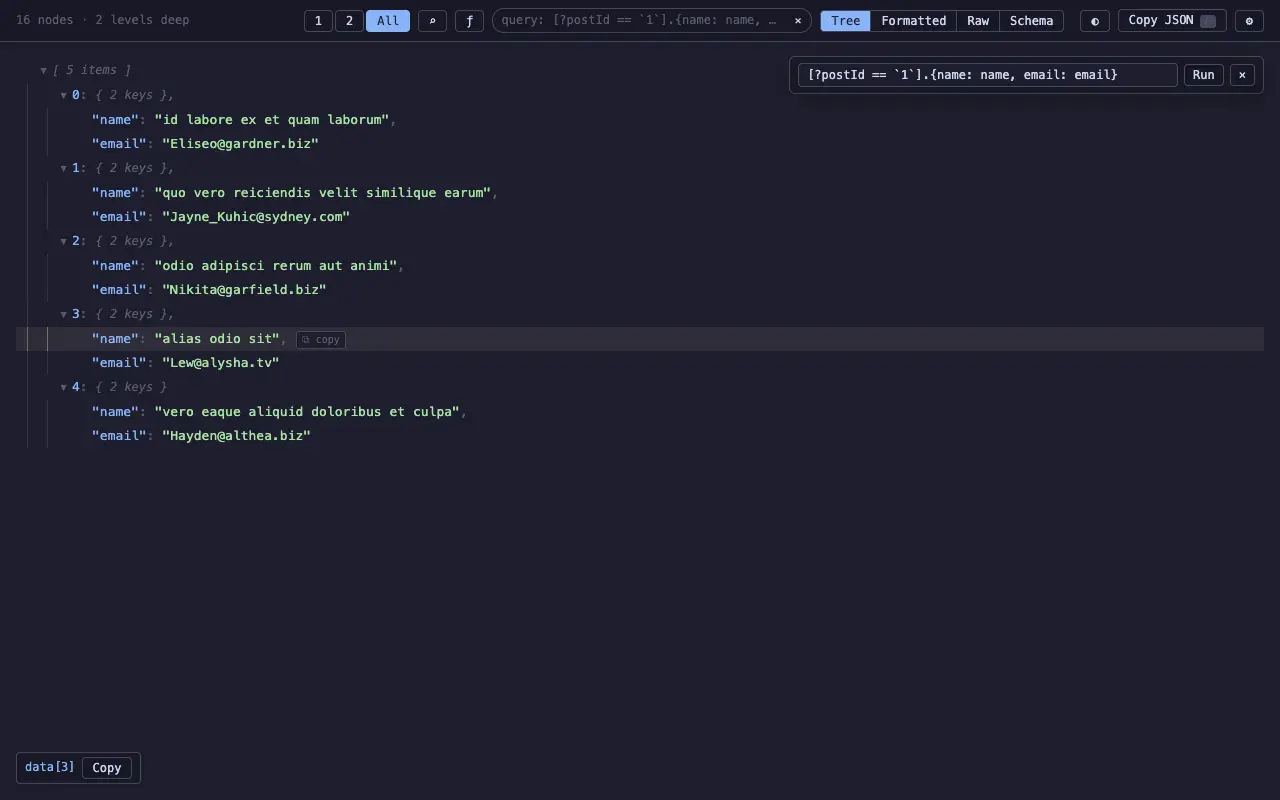Screen dimensions: 1280x800
Task: Click the data[3] path label
Action: point(50,767)
